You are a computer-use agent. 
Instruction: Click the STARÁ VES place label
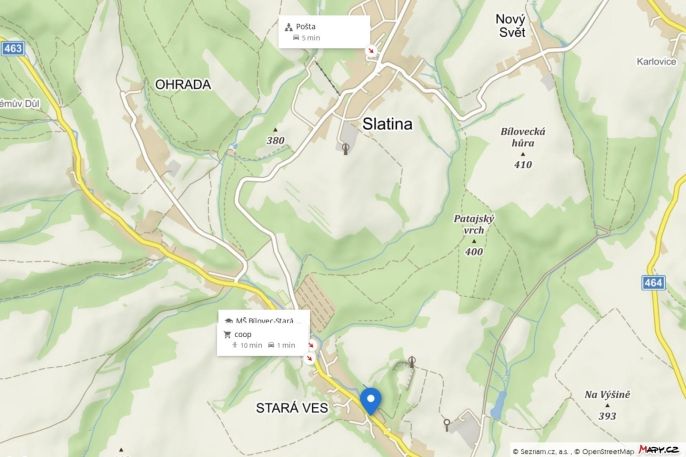coord(292,408)
